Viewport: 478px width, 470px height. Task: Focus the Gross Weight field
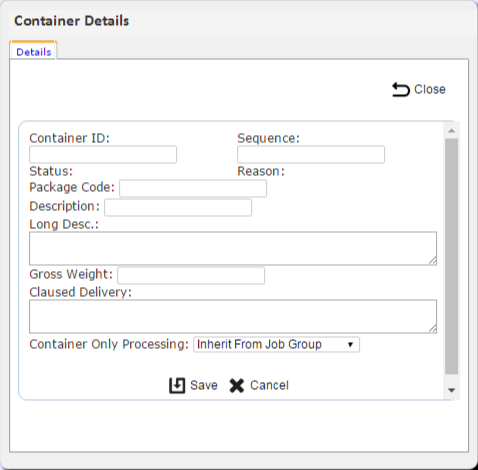point(191,276)
